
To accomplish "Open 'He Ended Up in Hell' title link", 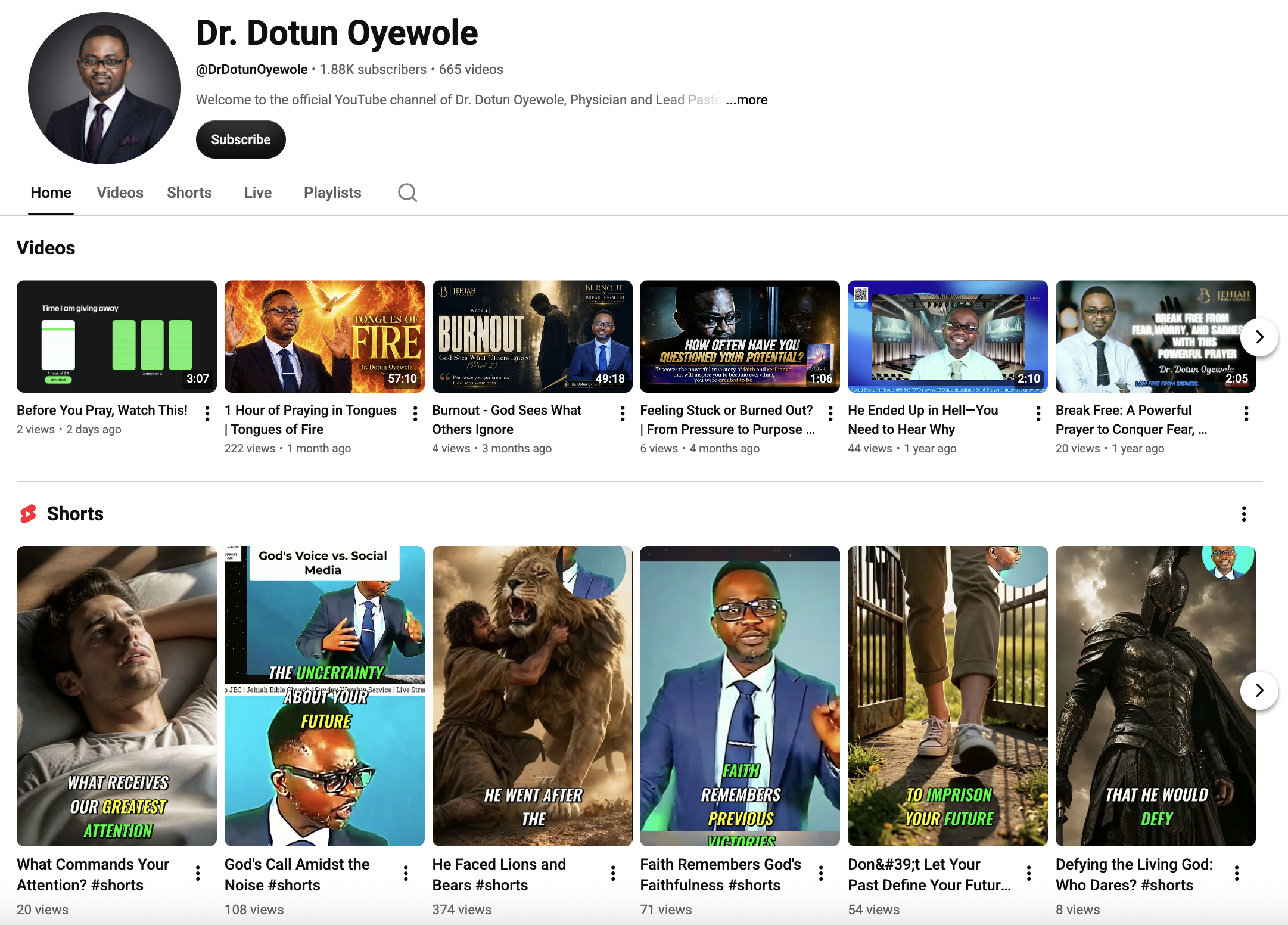I will click(923, 420).
